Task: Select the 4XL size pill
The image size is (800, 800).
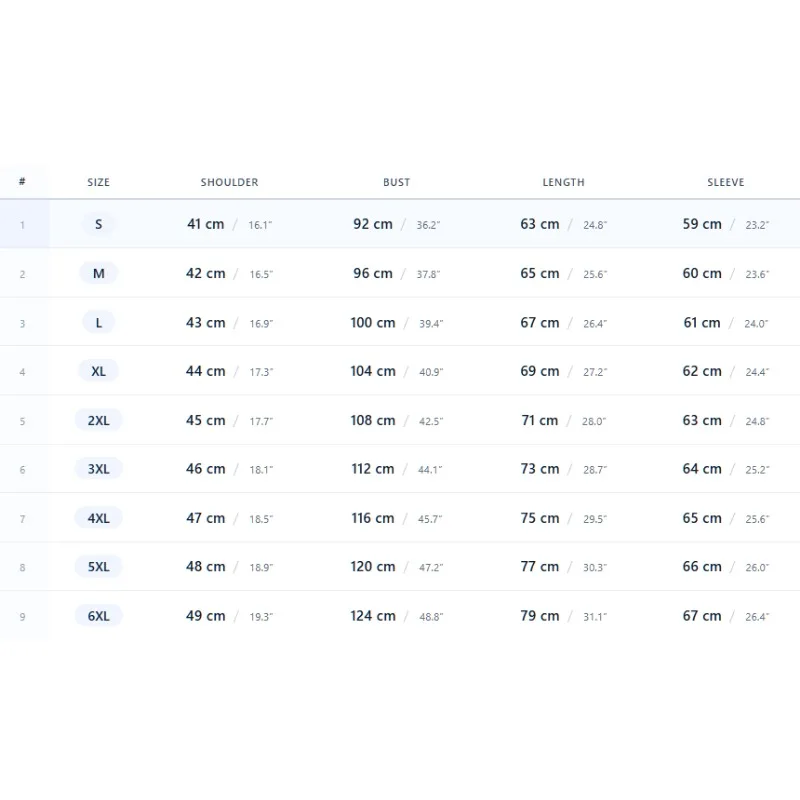Action: pyautogui.click(x=98, y=518)
